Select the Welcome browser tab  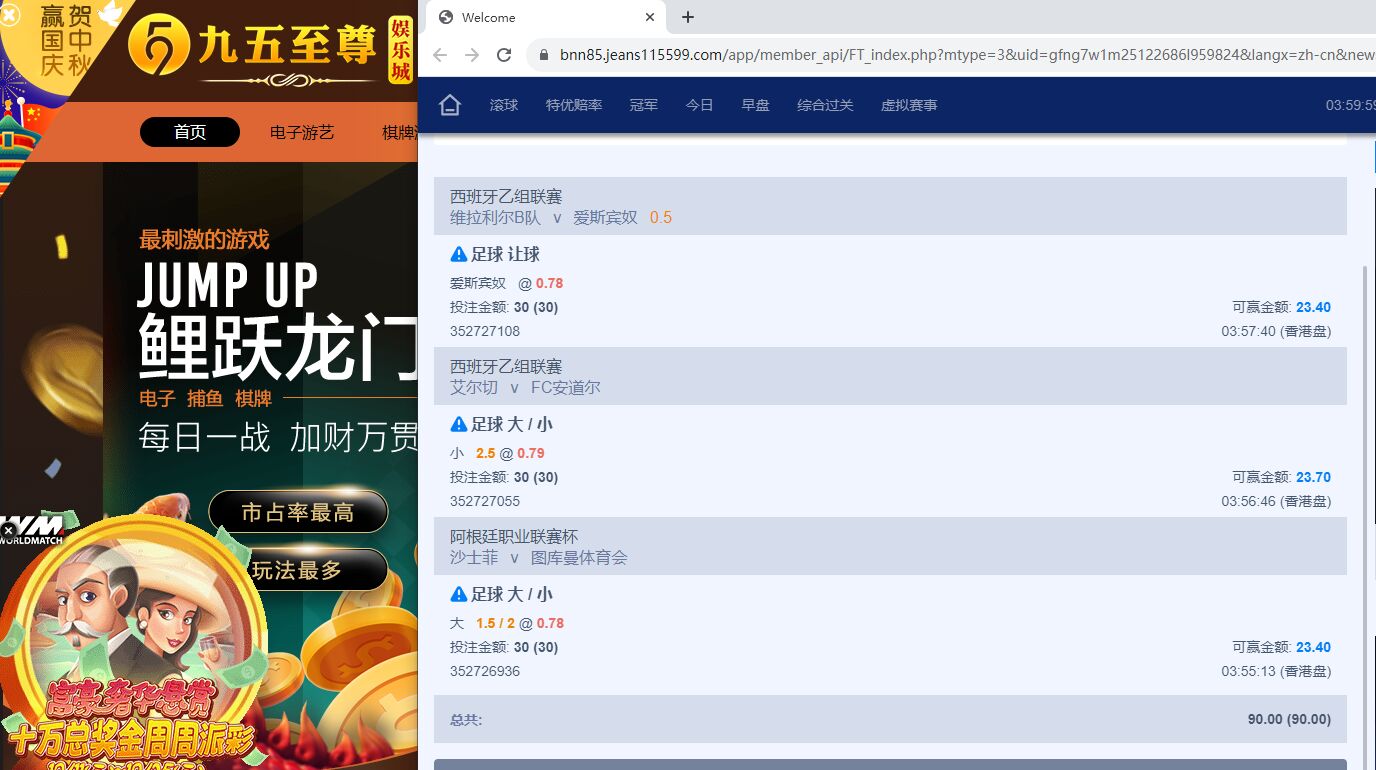(x=546, y=17)
